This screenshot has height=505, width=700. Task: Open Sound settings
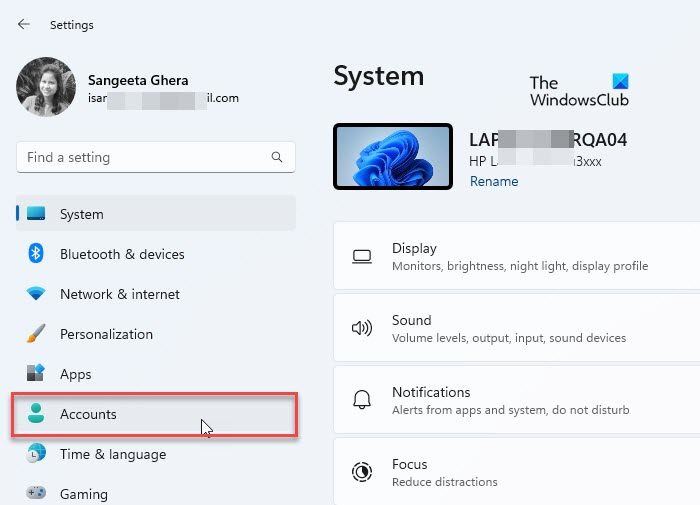[x=516, y=329]
